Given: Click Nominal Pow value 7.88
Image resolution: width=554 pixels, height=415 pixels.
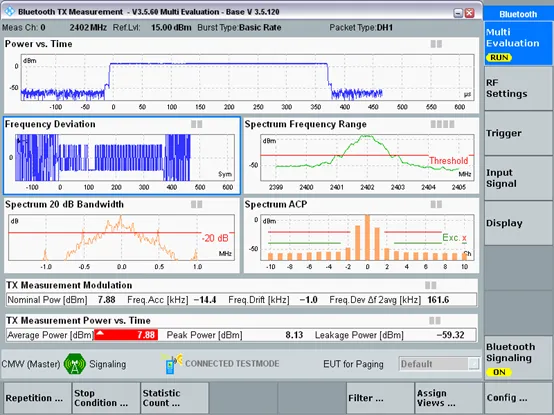Looking at the screenshot, I should [107, 300].
